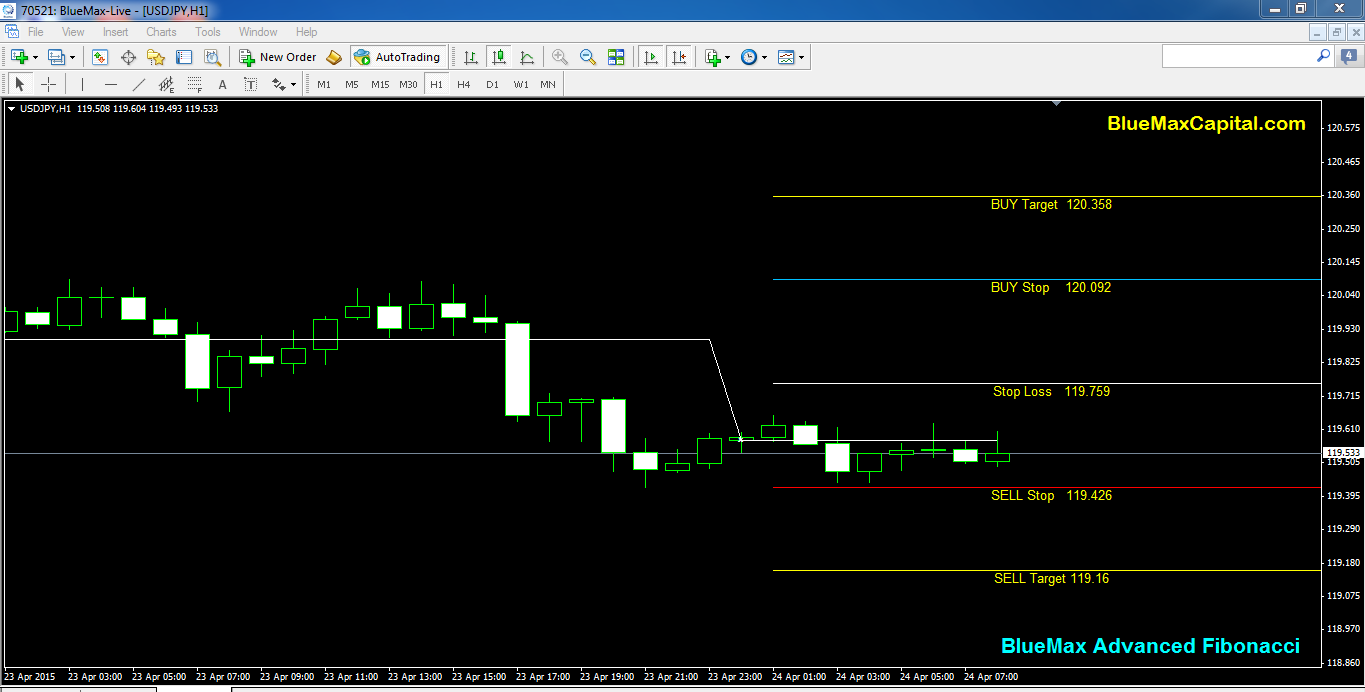Switch to the M15 timeframe
1365x692 pixels.
point(380,84)
